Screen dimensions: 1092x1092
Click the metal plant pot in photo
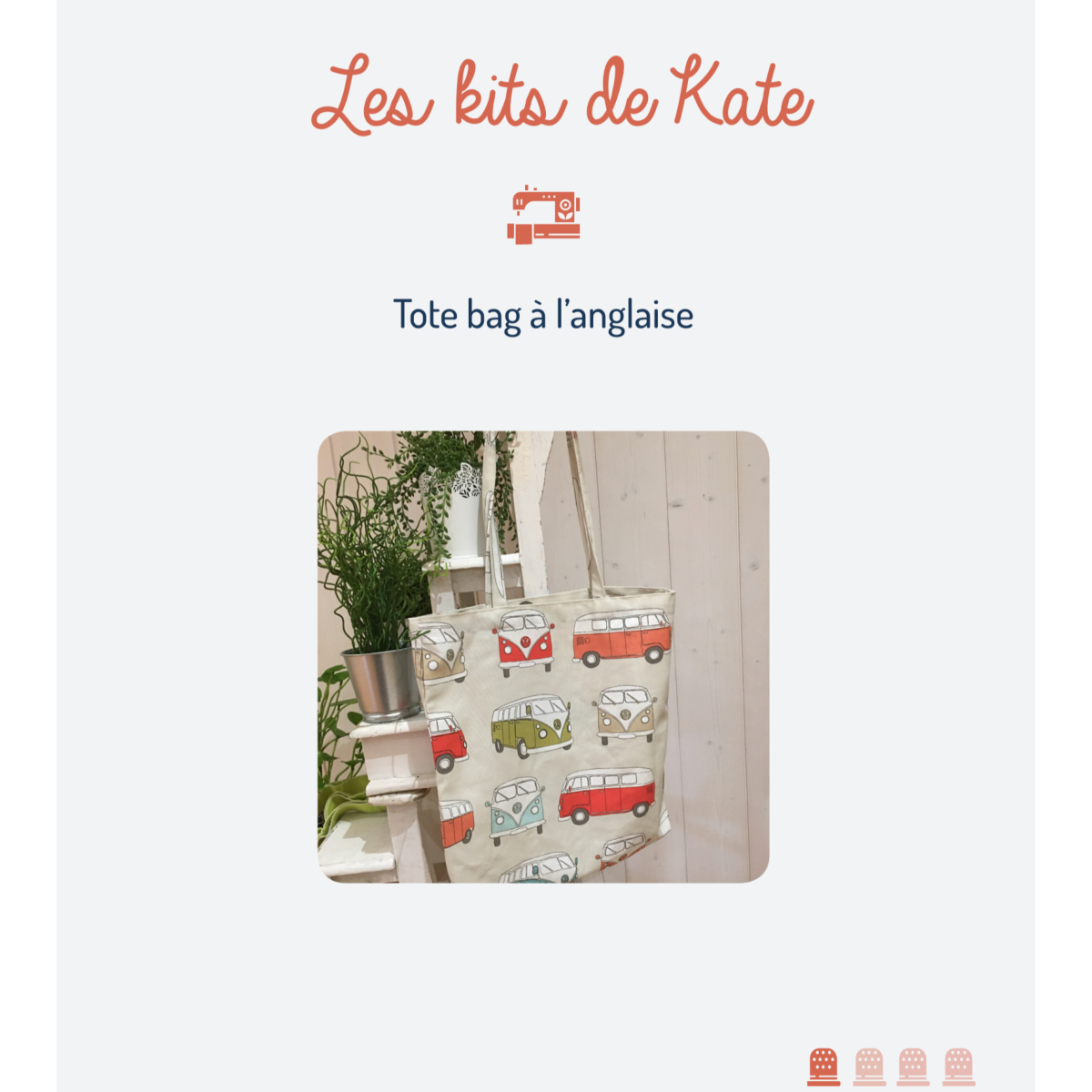(381, 684)
